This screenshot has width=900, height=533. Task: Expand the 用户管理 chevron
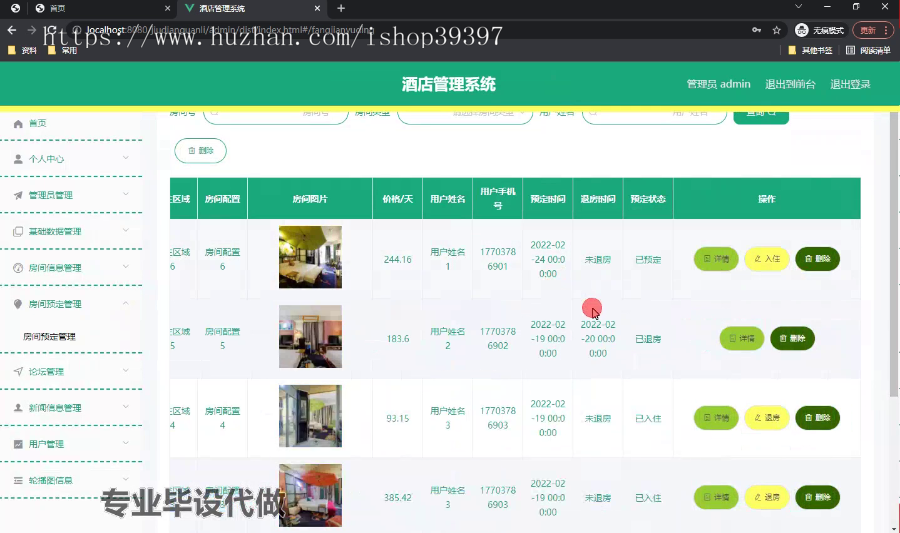[x=126, y=443]
